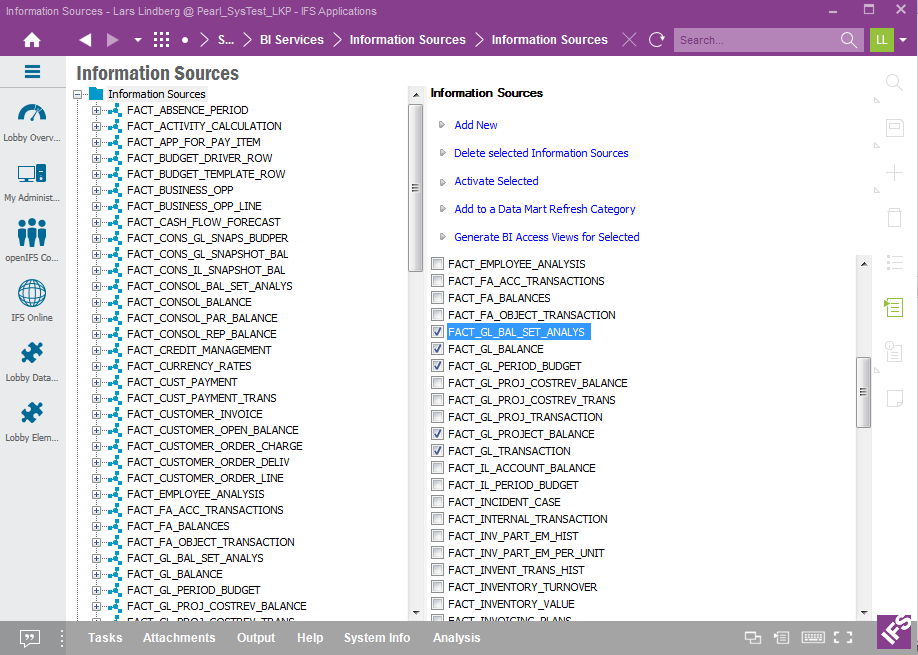Click Add to a Data Mart Refresh Category

pos(544,209)
